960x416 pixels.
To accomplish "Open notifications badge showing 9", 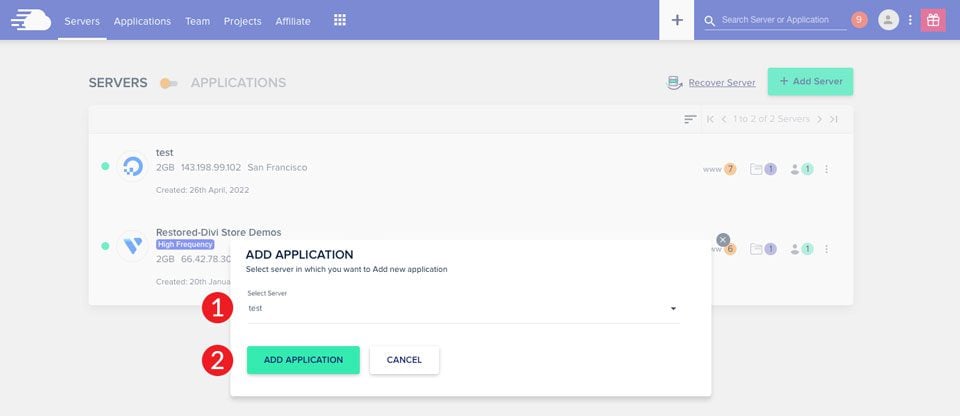I will [859, 20].
